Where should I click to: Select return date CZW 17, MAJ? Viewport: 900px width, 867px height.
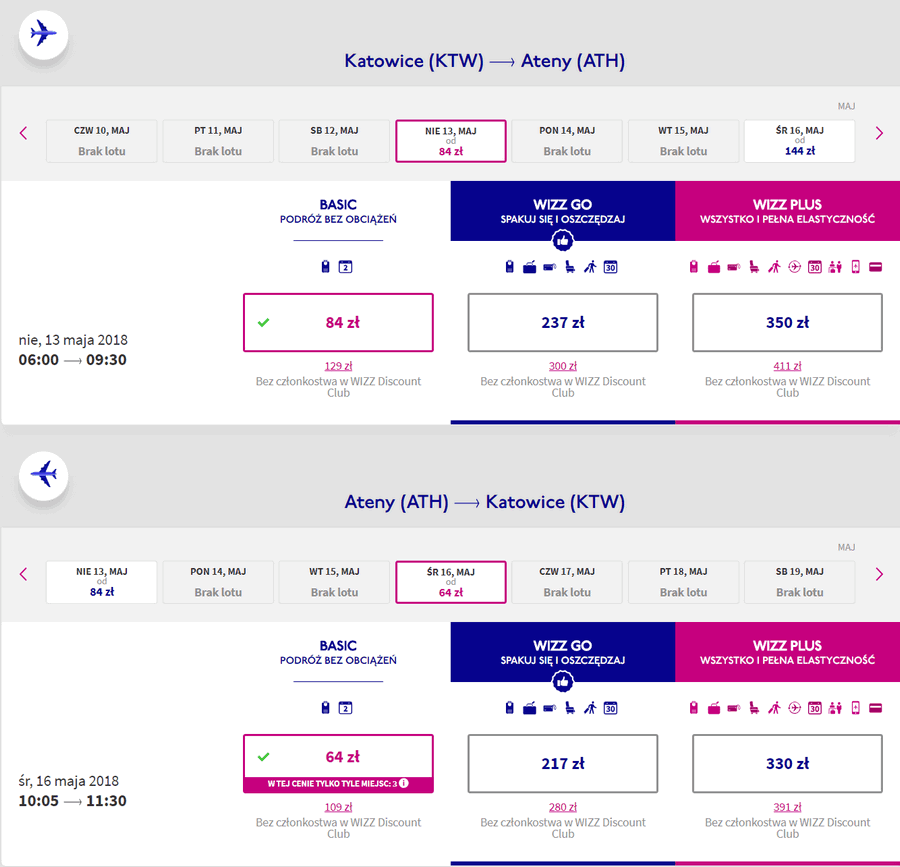pos(567,582)
